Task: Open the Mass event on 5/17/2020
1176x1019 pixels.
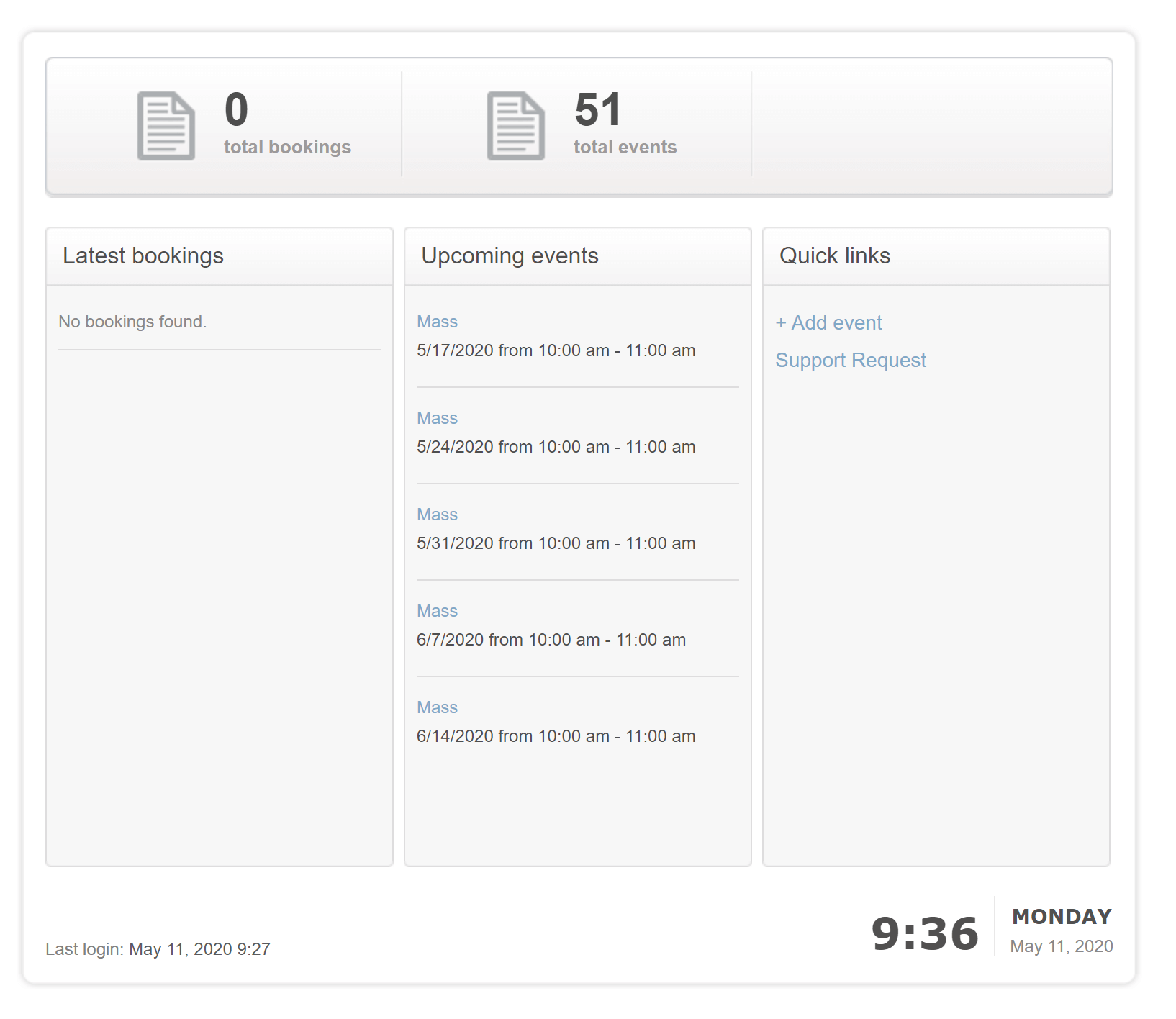Action: (437, 322)
